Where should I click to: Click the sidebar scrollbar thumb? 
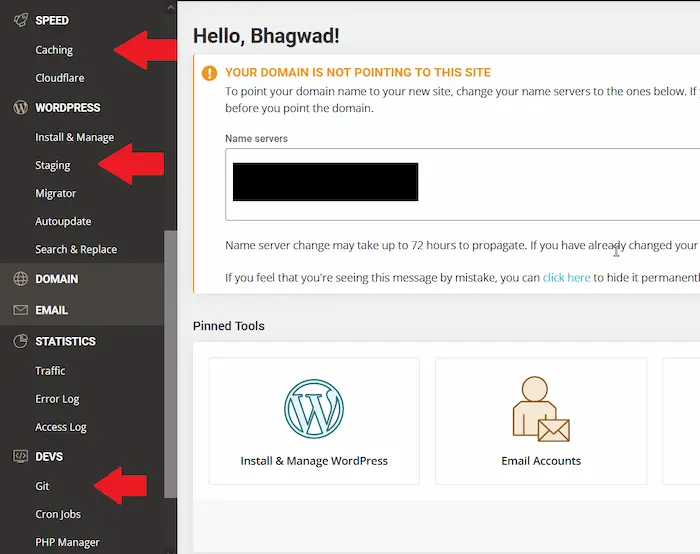point(170,364)
